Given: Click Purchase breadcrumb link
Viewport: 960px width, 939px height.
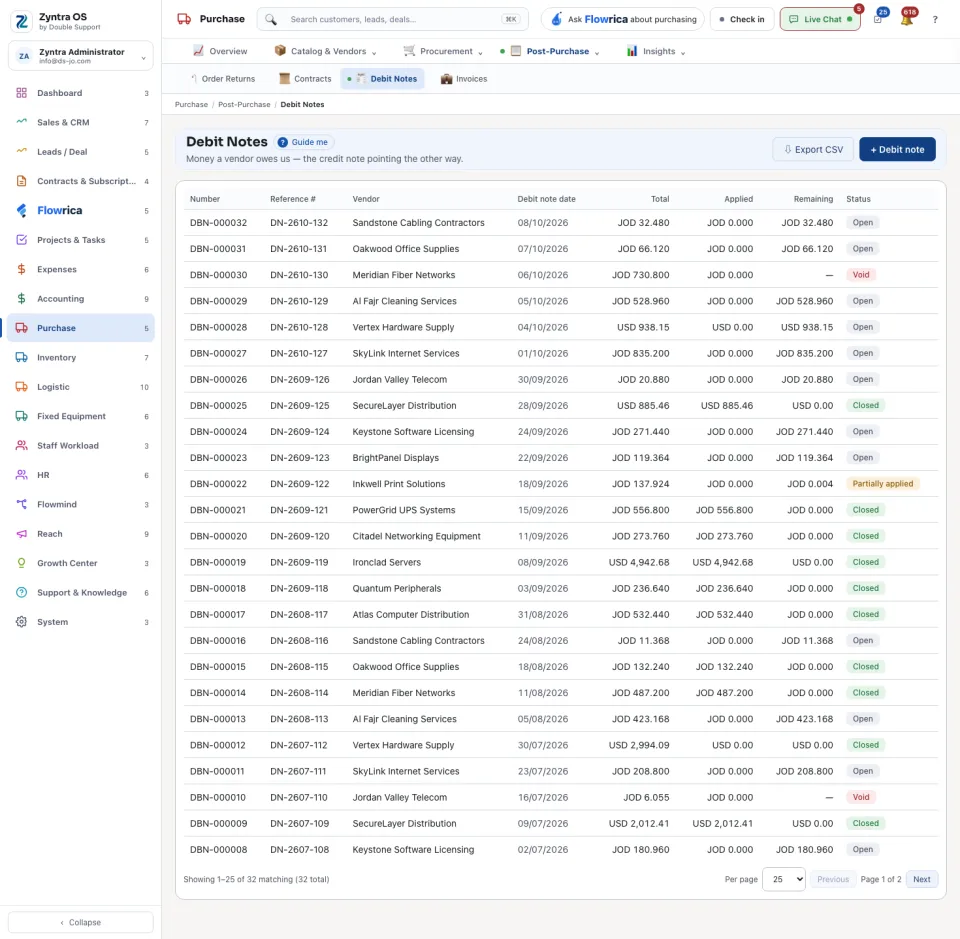Looking at the screenshot, I should tap(191, 105).
